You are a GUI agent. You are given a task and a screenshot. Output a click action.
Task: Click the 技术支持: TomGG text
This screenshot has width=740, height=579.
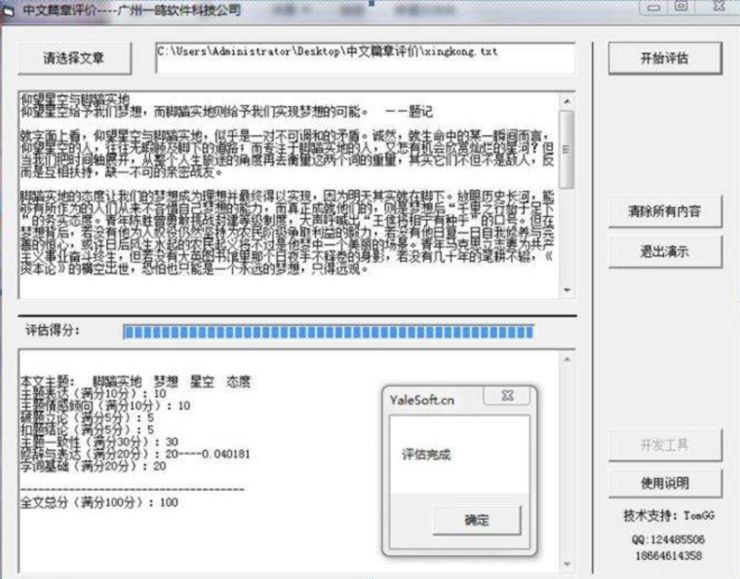click(669, 516)
